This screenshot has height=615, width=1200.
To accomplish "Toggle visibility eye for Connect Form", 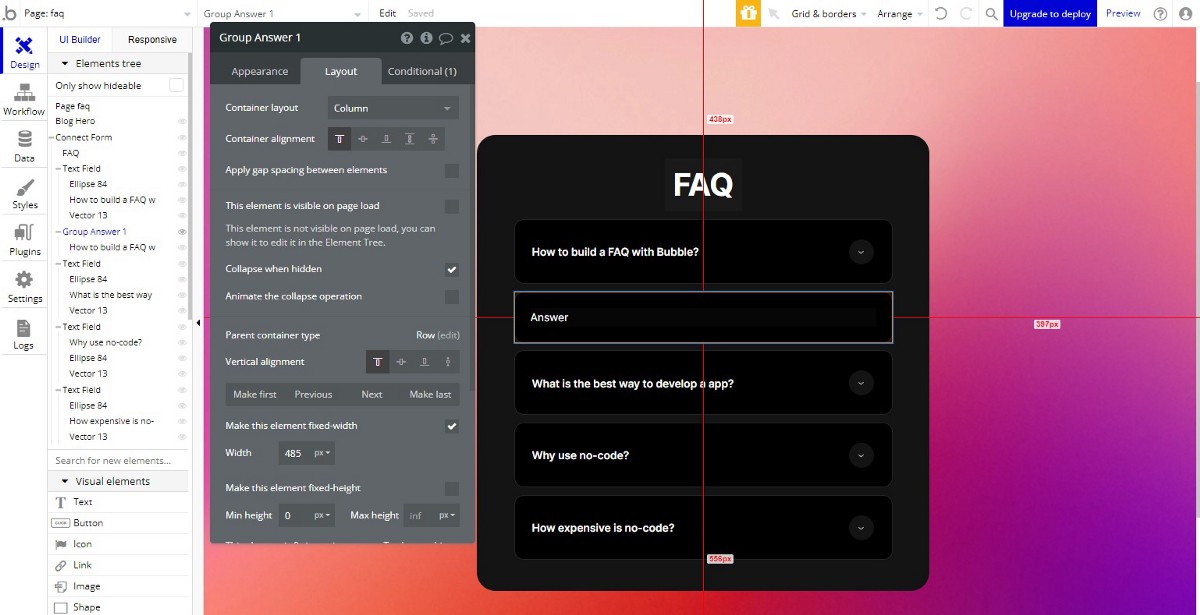I will (x=182, y=138).
